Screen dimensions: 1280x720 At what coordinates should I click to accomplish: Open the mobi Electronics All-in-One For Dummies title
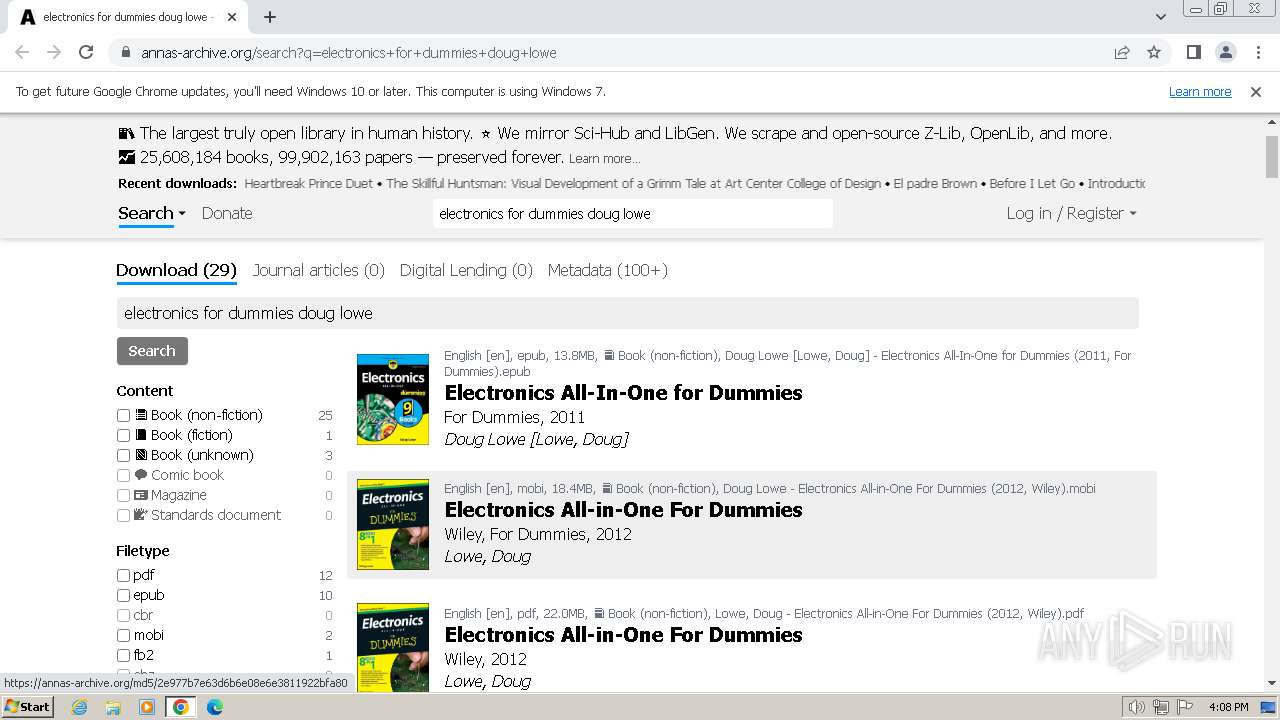point(623,510)
